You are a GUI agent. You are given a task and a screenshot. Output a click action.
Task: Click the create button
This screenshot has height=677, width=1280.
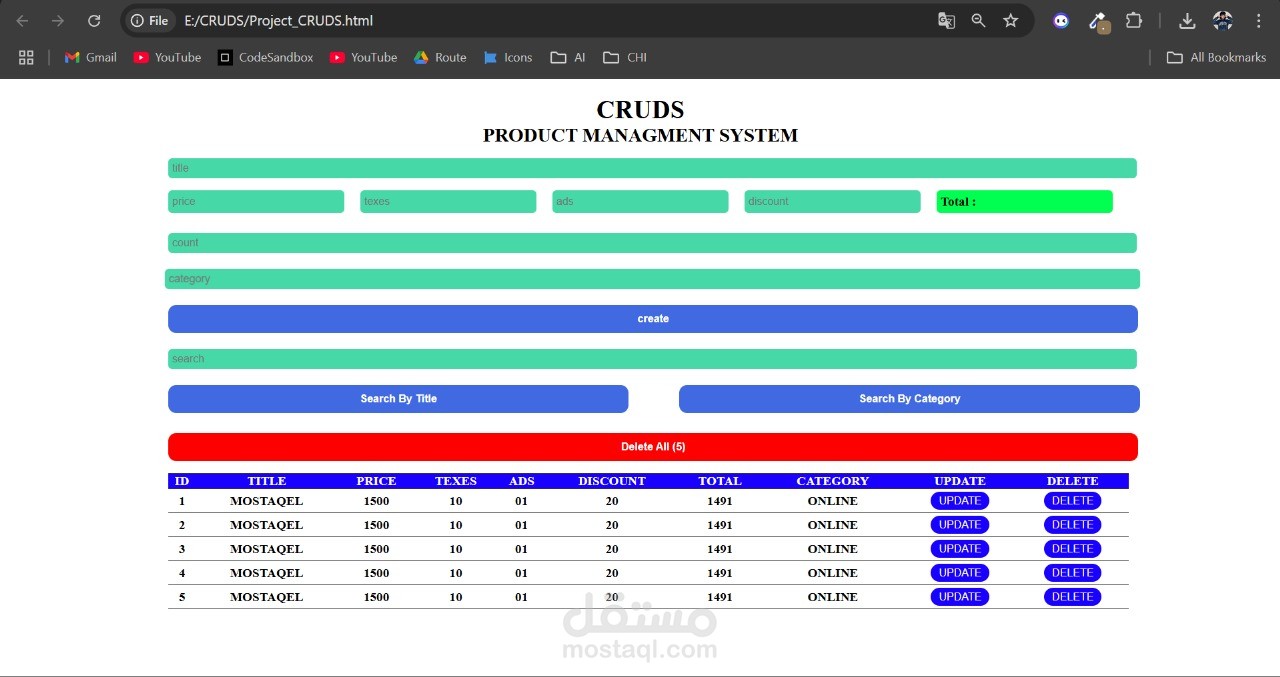(x=652, y=318)
